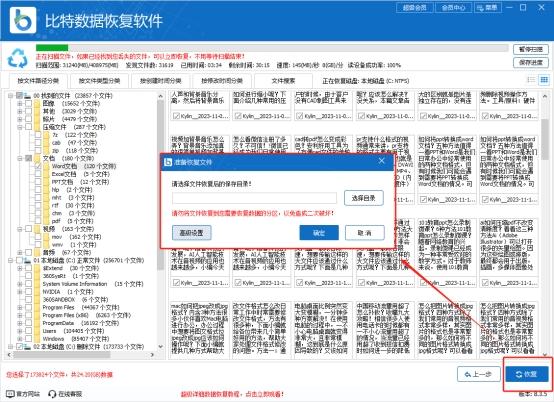Viewport: 554px width, 402px height.
Task: Click the 360SysRt folder icon
Action: pos(37,276)
